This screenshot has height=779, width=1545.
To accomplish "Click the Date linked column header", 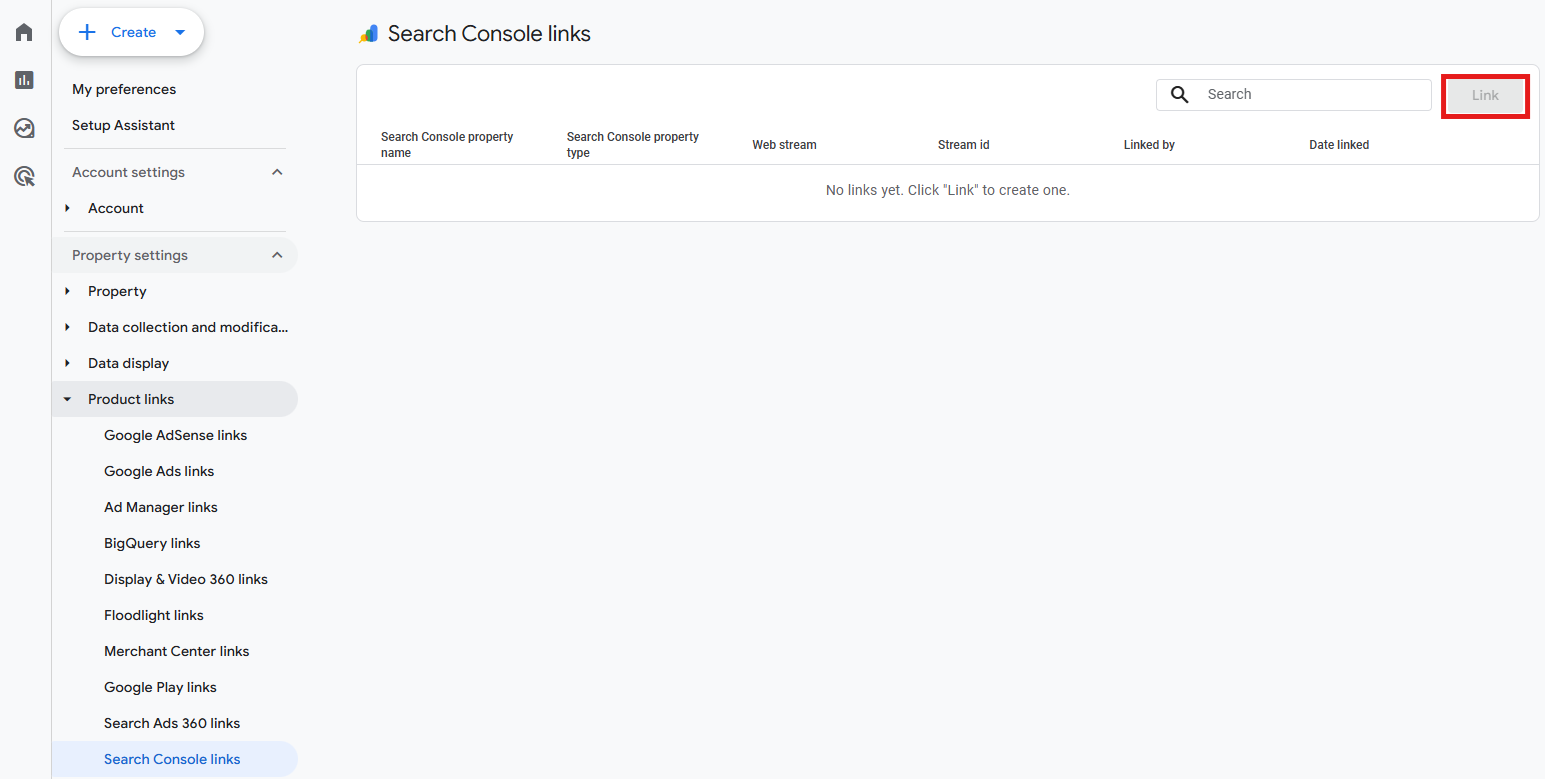I will pos(1339,145).
